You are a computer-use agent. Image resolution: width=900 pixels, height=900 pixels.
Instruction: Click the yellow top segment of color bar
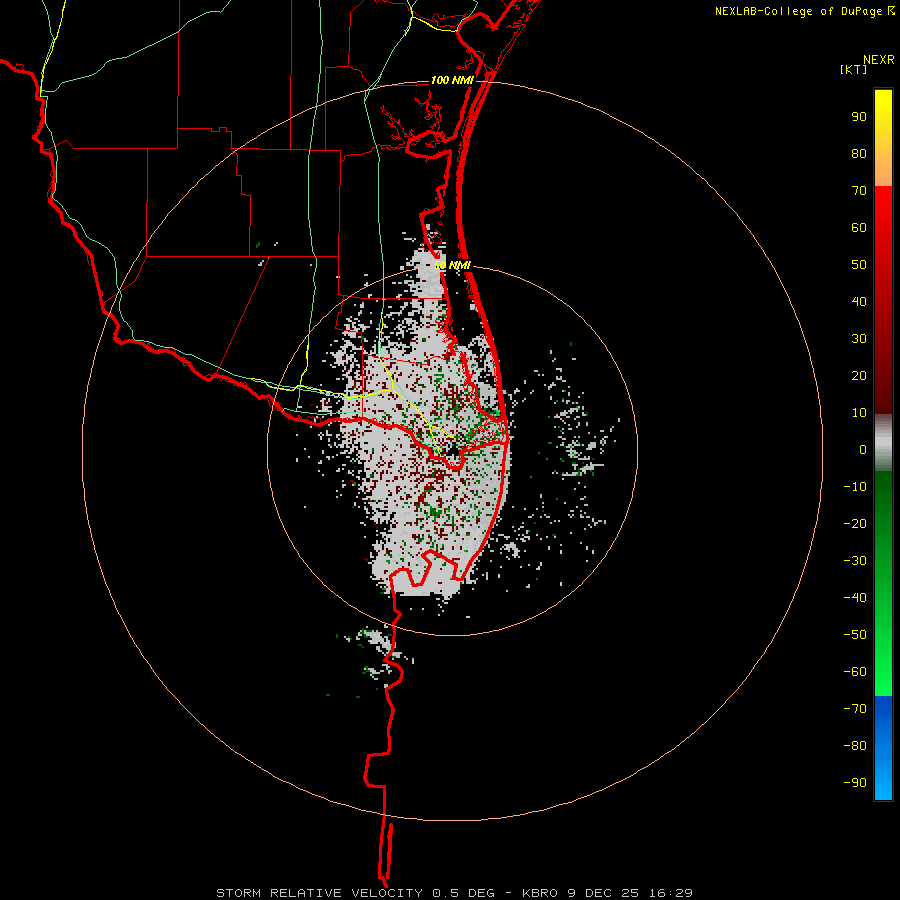point(883,138)
